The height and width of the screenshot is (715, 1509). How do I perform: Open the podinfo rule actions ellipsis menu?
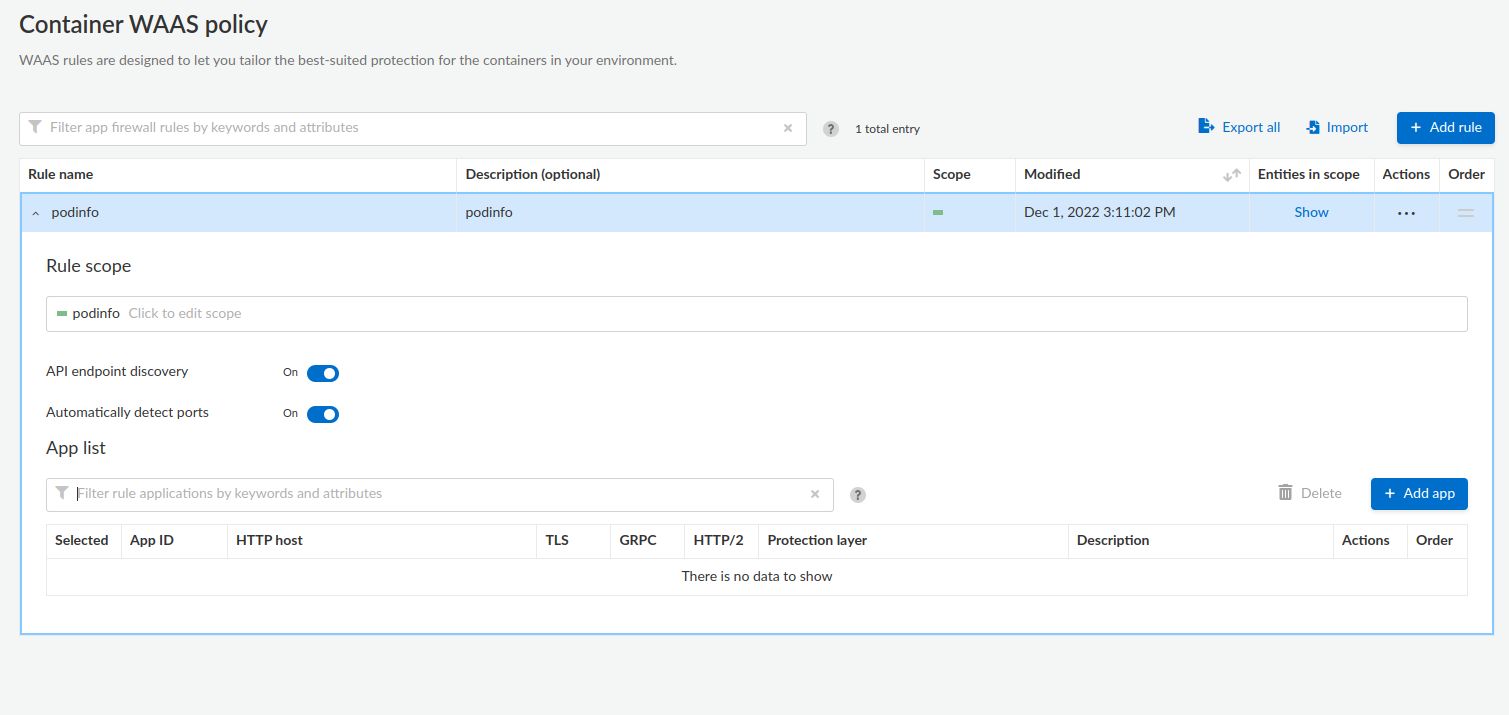pyautogui.click(x=1406, y=213)
